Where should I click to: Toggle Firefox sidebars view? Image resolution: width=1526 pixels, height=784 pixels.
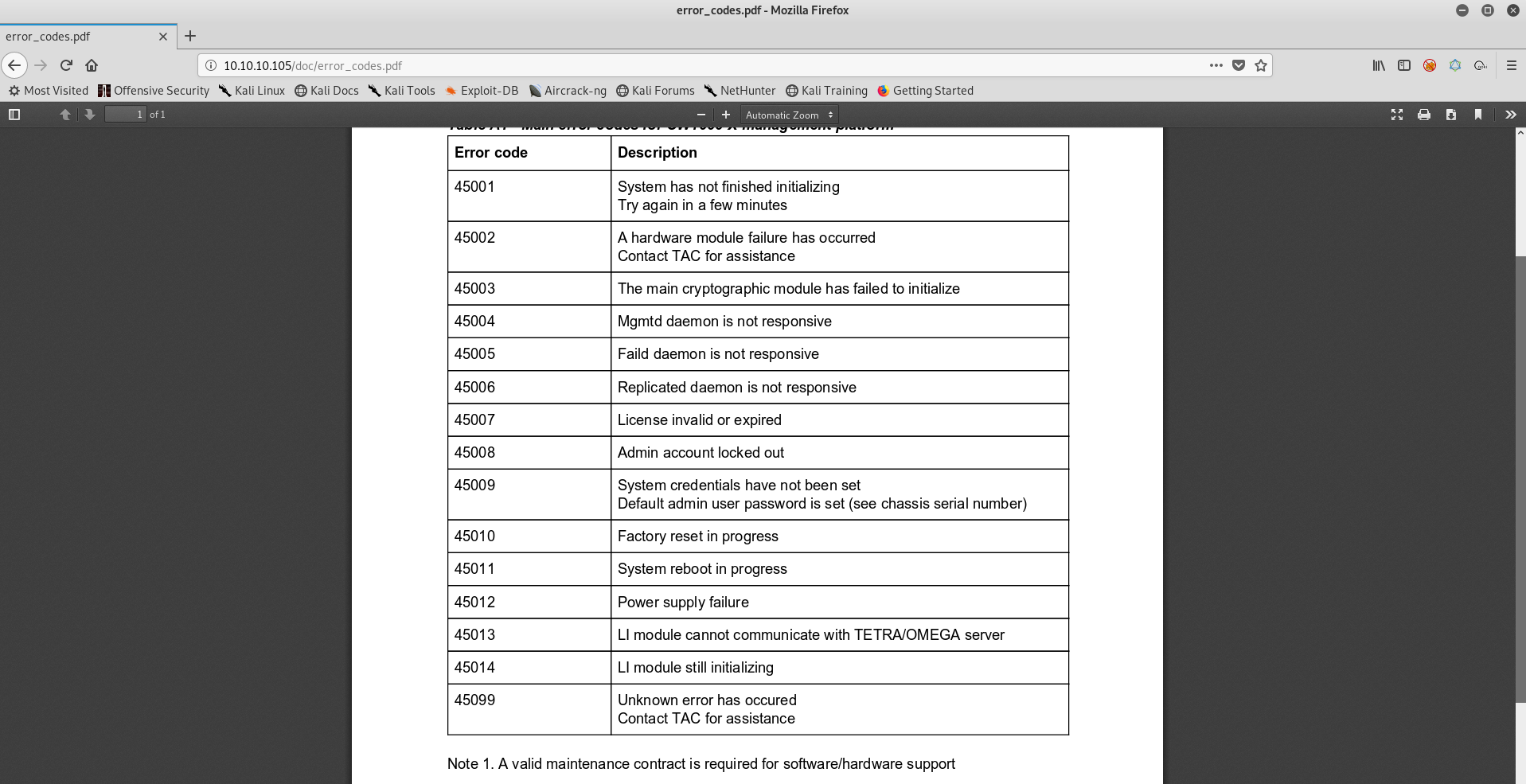click(x=1404, y=65)
